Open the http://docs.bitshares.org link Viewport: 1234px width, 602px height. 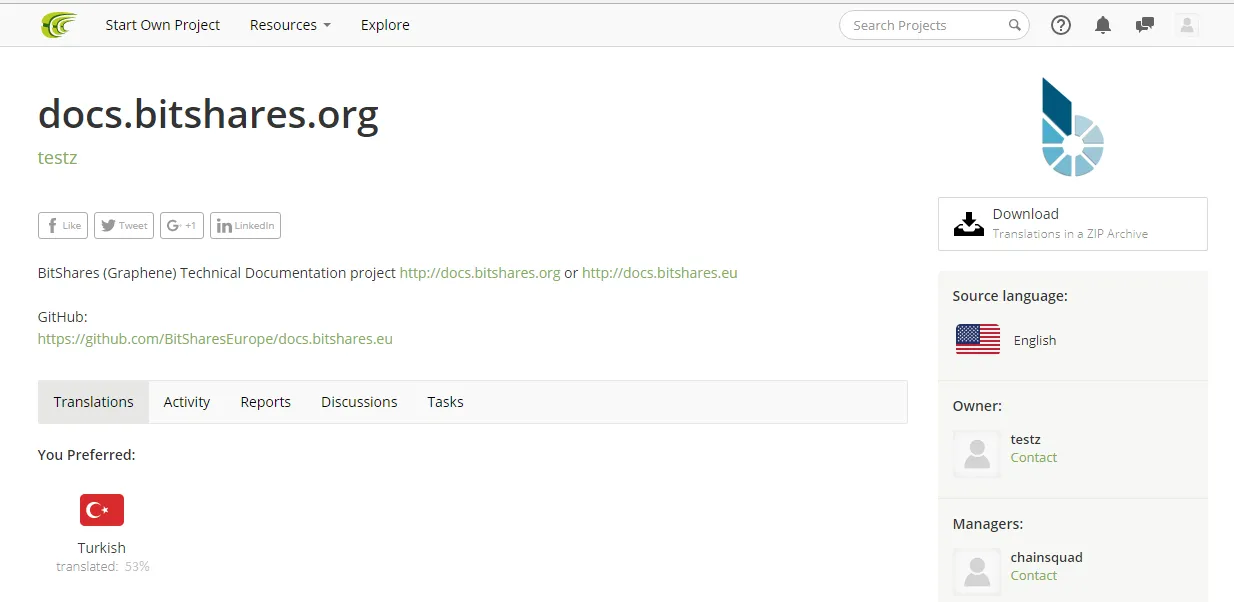[x=480, y=272]
